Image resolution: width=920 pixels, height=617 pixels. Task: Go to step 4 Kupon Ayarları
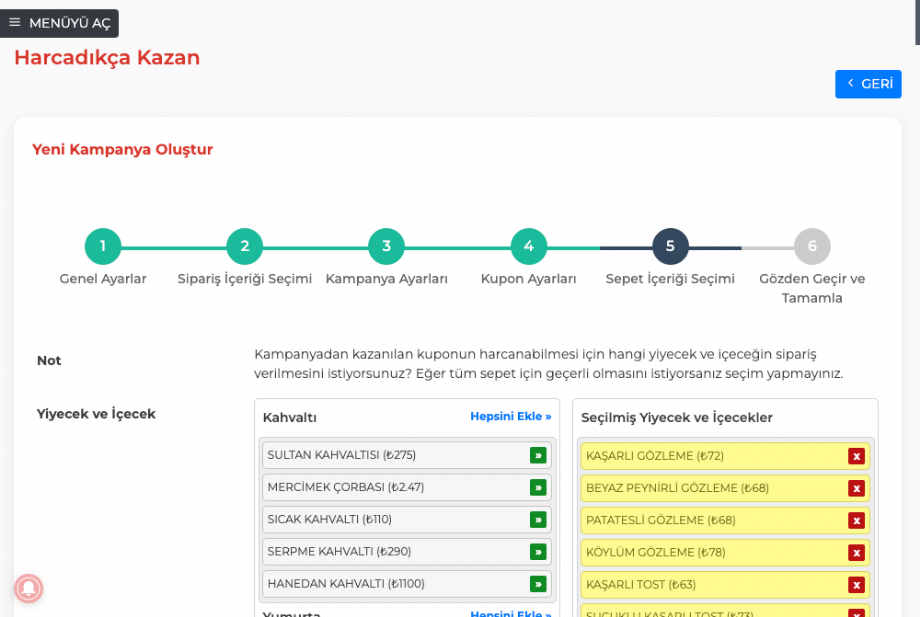pyautogui.click(x=528, y=246)
